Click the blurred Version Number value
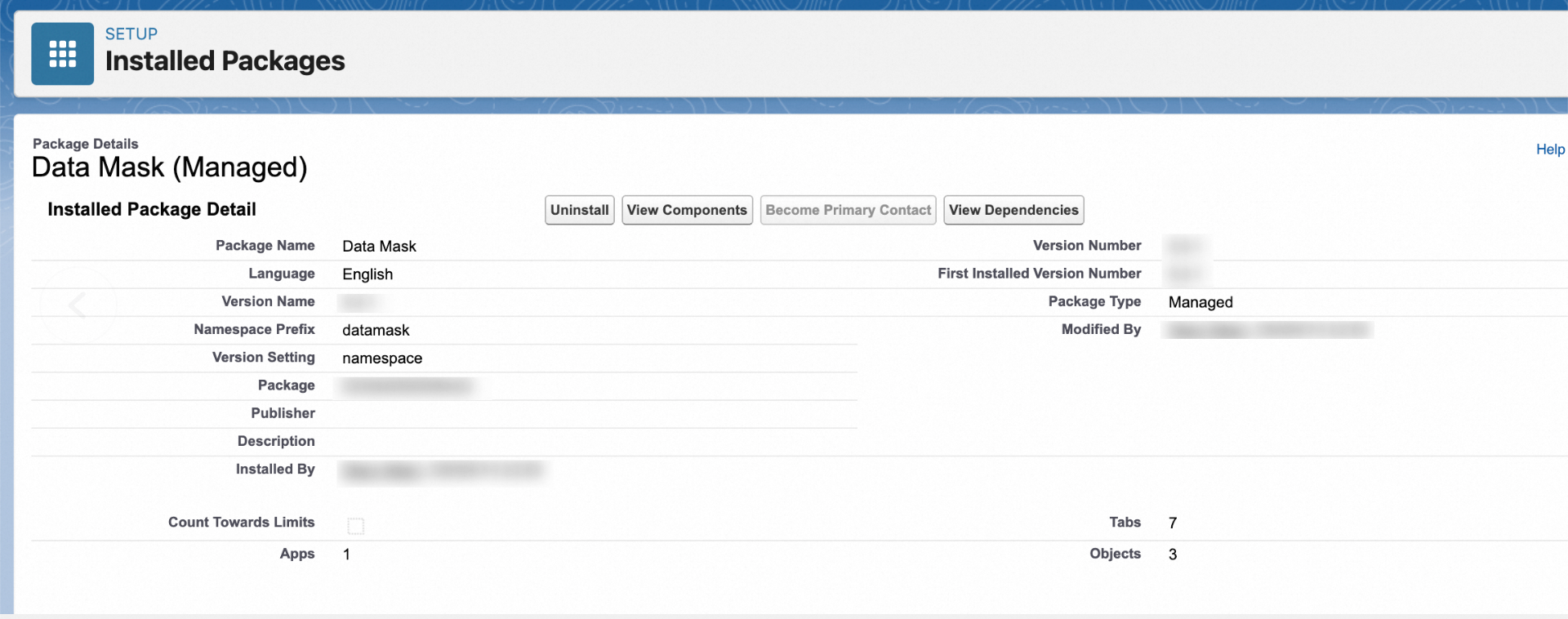 pyautogui.click(x=1185, y=246)
